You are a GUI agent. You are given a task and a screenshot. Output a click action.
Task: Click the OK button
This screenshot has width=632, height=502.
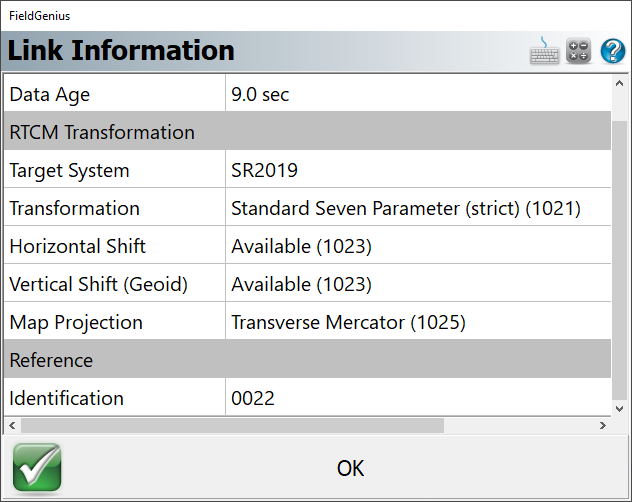click(x=350, y=468)
